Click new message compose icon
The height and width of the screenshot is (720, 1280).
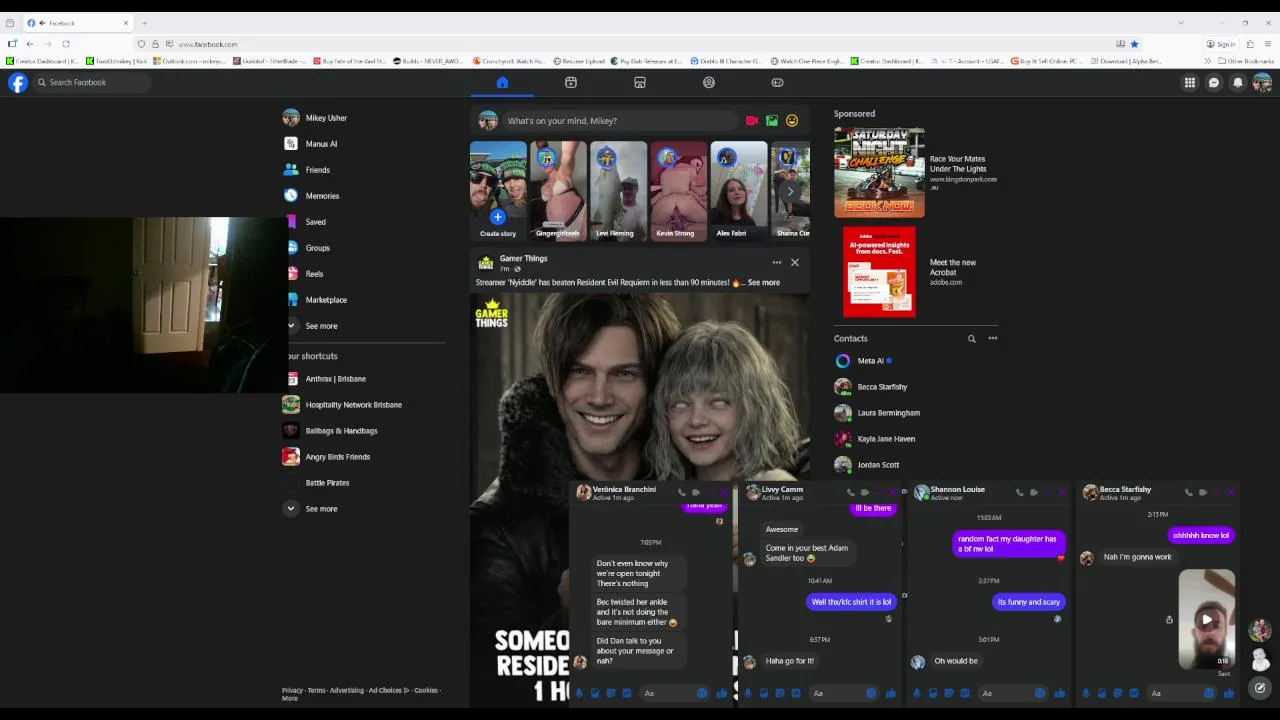coord(1260,688)
